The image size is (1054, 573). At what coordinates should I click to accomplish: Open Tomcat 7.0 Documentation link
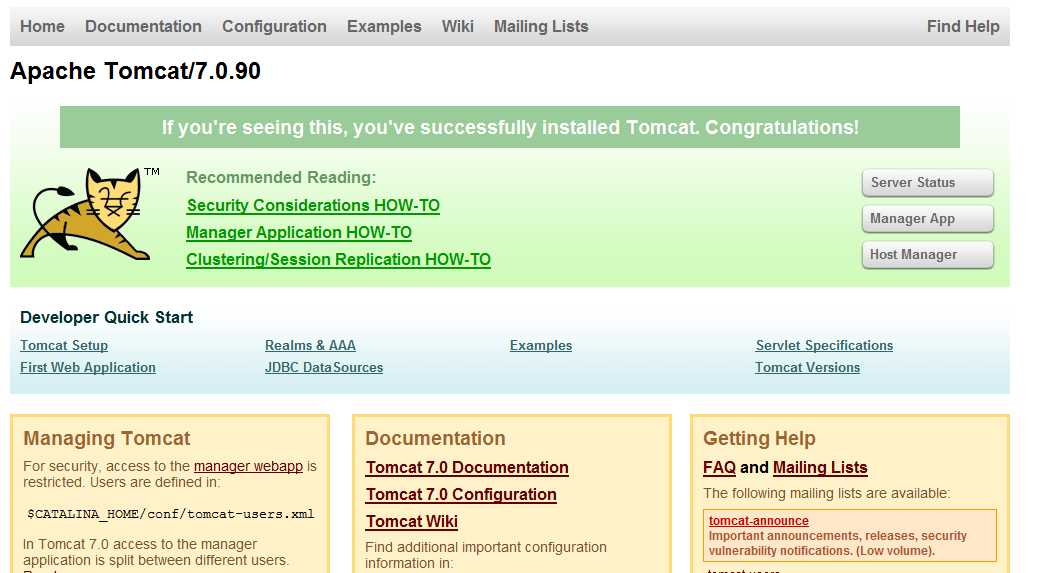coord(467,467)
